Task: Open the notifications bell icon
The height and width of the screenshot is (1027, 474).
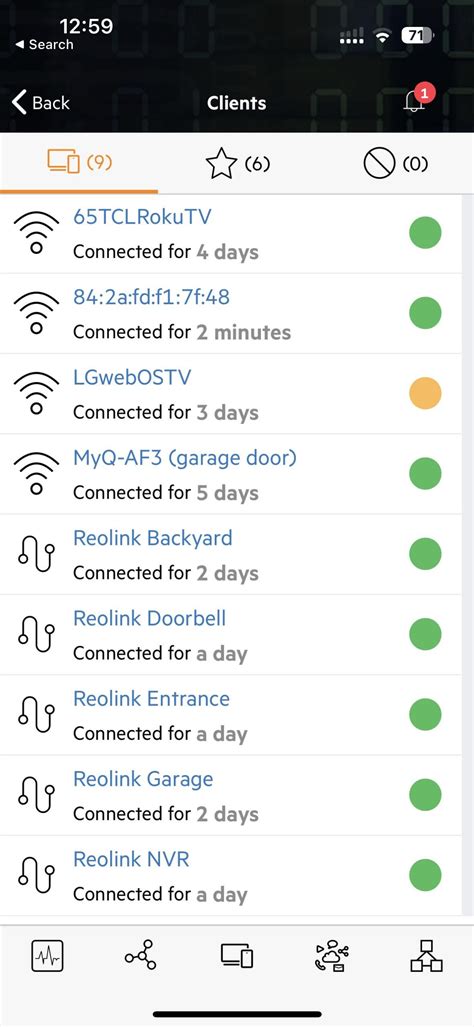Action: pos(416,100)
